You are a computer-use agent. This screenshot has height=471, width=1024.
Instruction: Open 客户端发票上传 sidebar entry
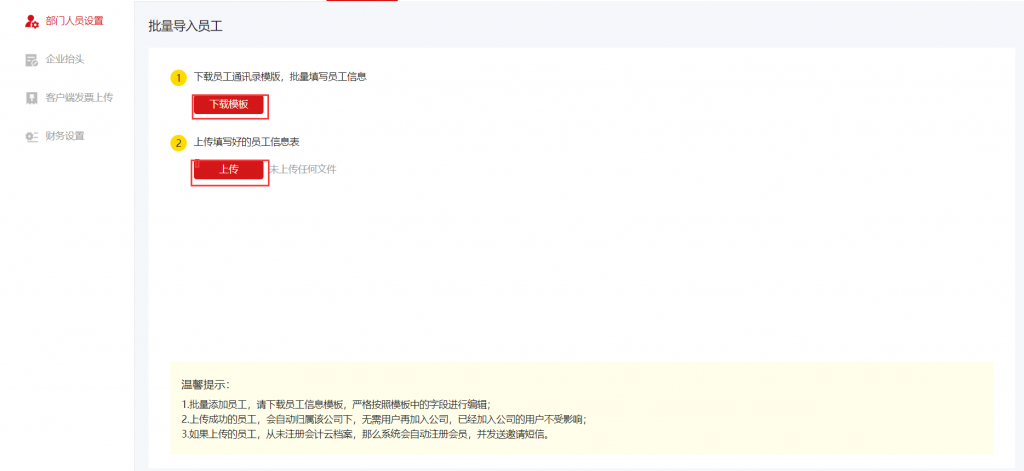tap(79, 98)
